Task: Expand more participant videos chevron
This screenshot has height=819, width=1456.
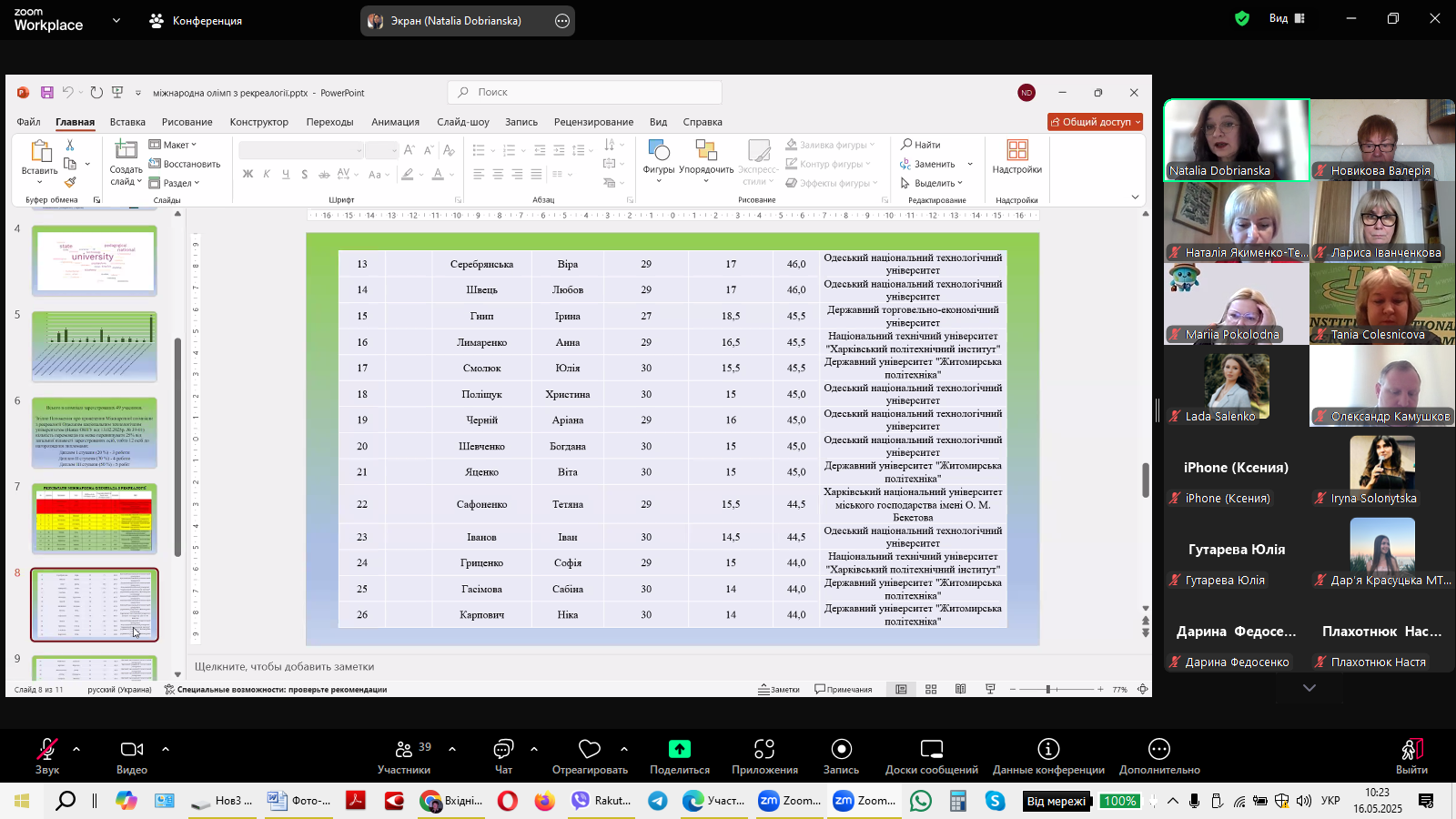Action: click(x=1309, y=688)
